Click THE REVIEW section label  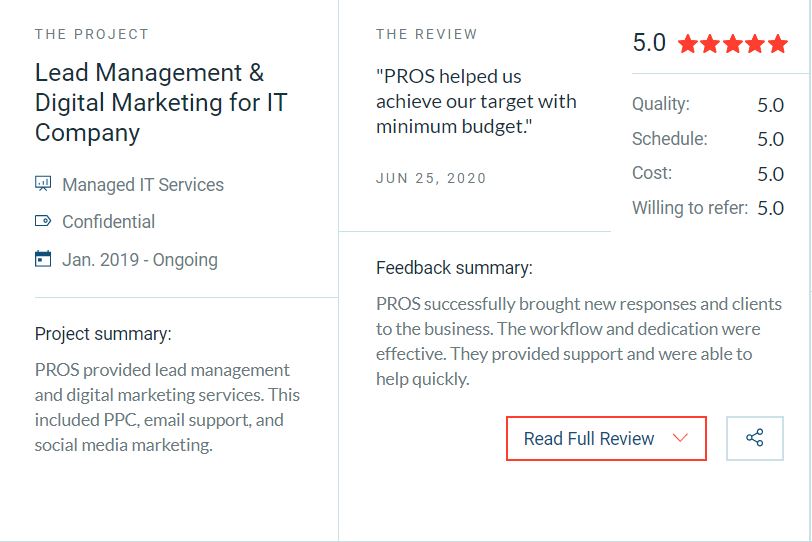coord(427,34)
